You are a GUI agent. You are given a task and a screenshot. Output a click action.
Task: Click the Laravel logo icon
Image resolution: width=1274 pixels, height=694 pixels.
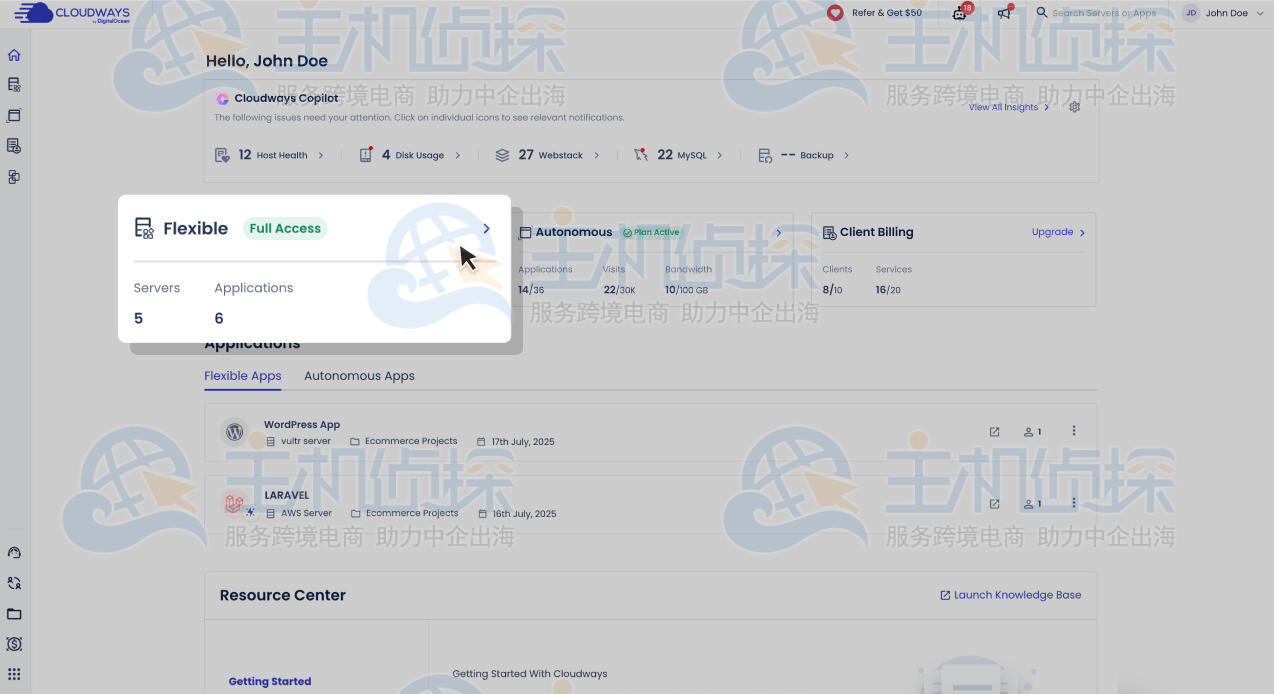pos(235,504)
